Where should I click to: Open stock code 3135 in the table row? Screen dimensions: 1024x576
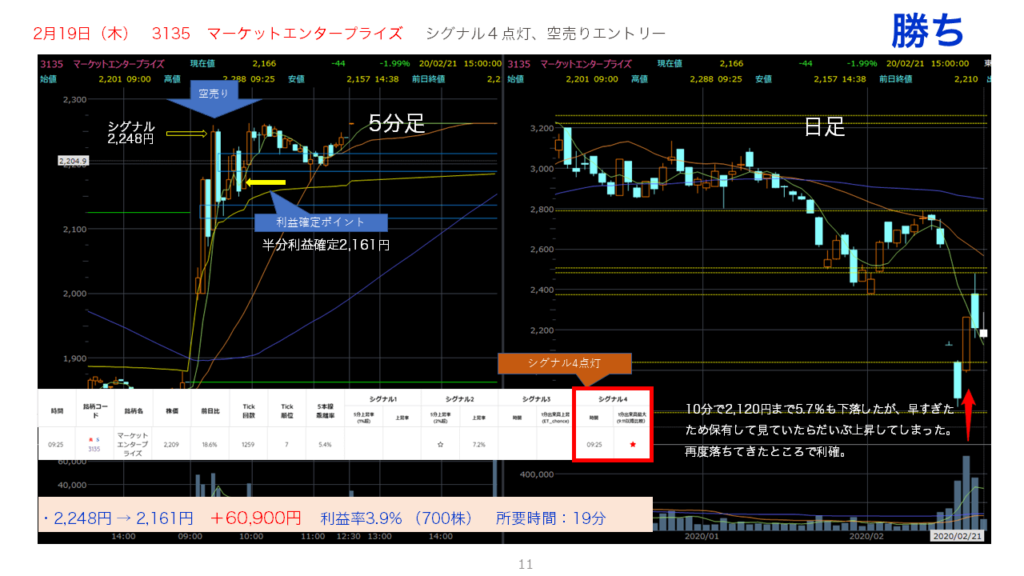94,449
